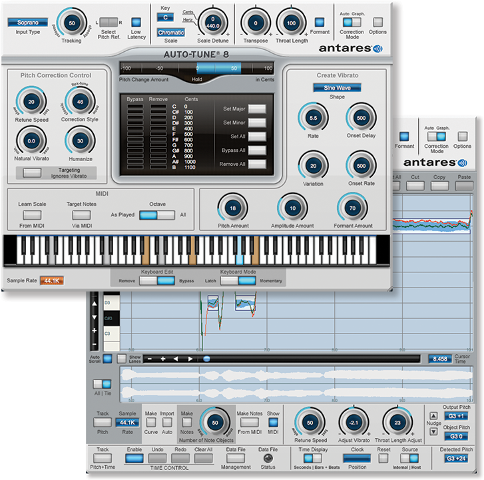Image resolution: width=484 pixels, height=480 pixels.
Task: Click the Amplitude Amount knob
Action: click(292, 208)
